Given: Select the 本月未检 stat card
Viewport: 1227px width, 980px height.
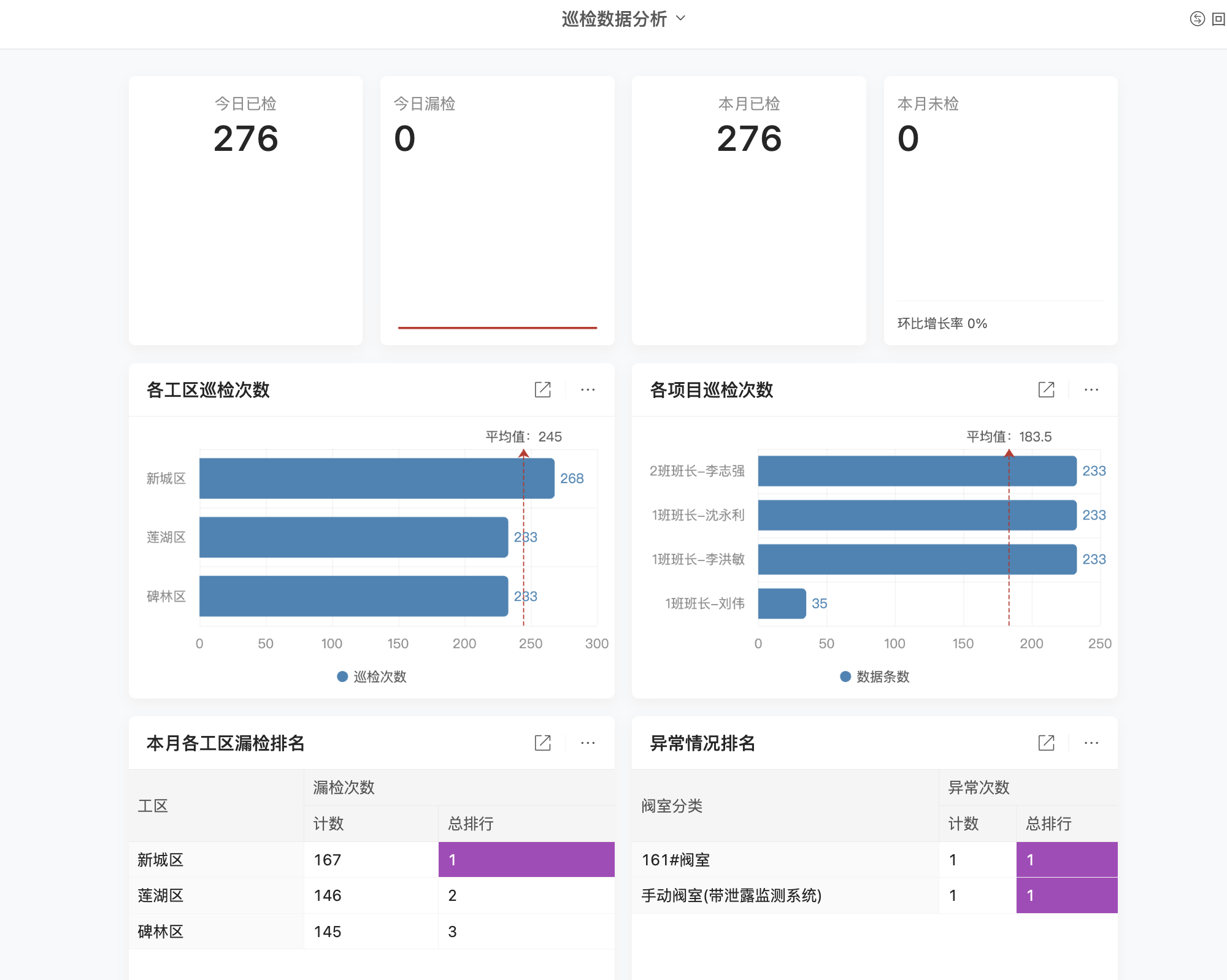Looking at the screenshot, I should [1000, 210].
